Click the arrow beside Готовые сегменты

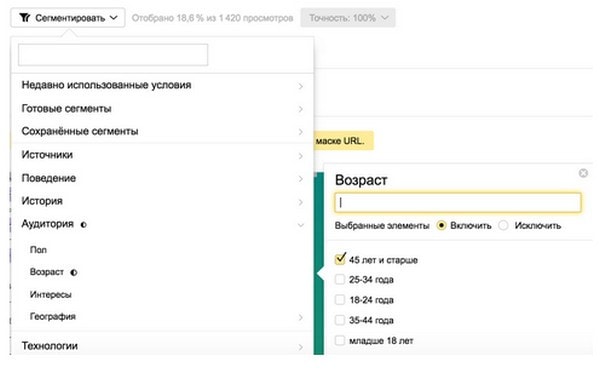pyautogui.click(x=301, y=109)
